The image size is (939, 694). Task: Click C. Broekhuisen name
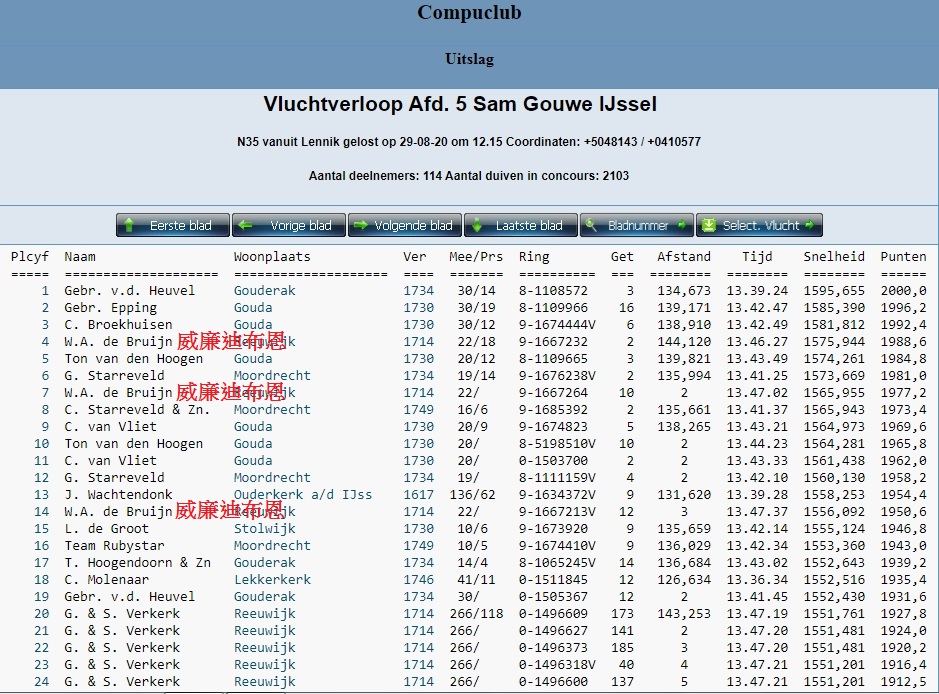118,325
